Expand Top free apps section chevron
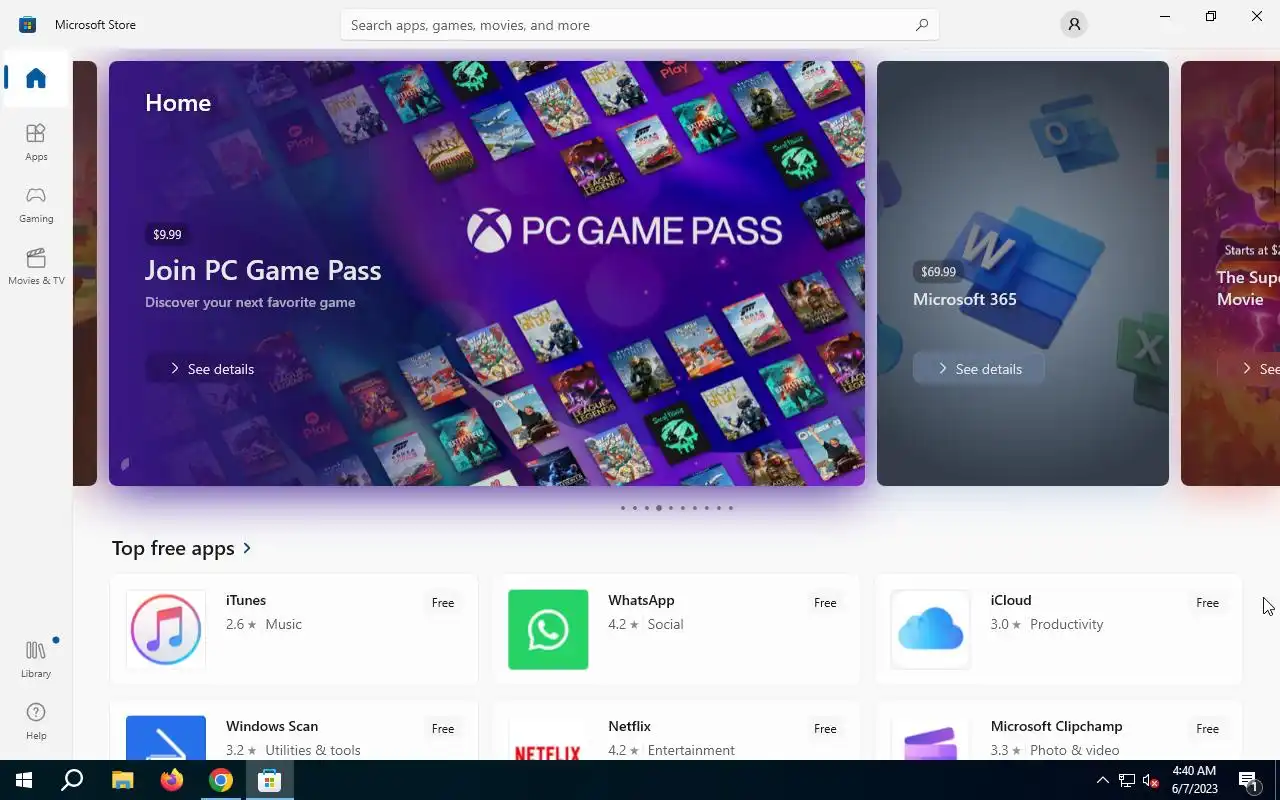 point(247,548)
